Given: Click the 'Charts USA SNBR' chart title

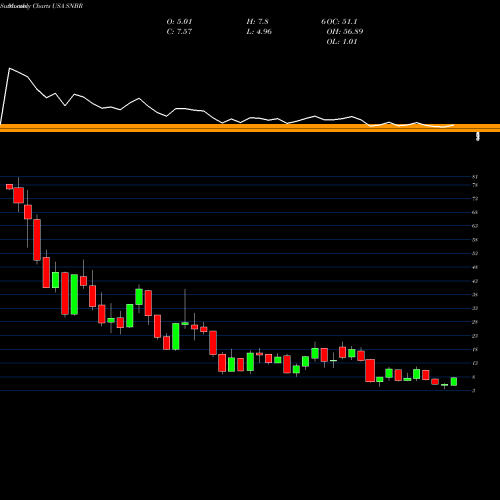Looking at the screenshot, I should click(x=58, y=6).
